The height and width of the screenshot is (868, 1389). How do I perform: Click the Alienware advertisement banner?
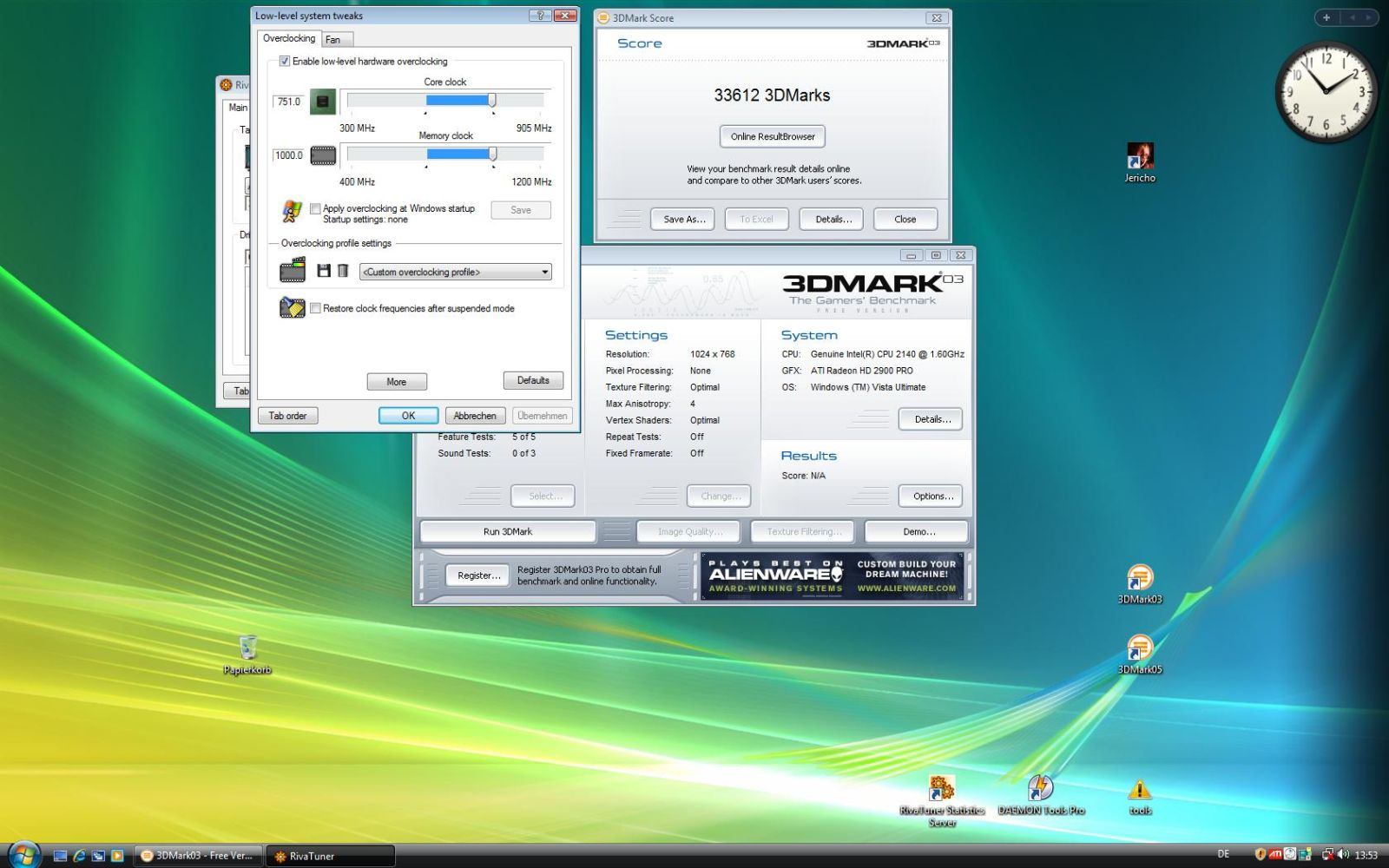coord(832,576)
